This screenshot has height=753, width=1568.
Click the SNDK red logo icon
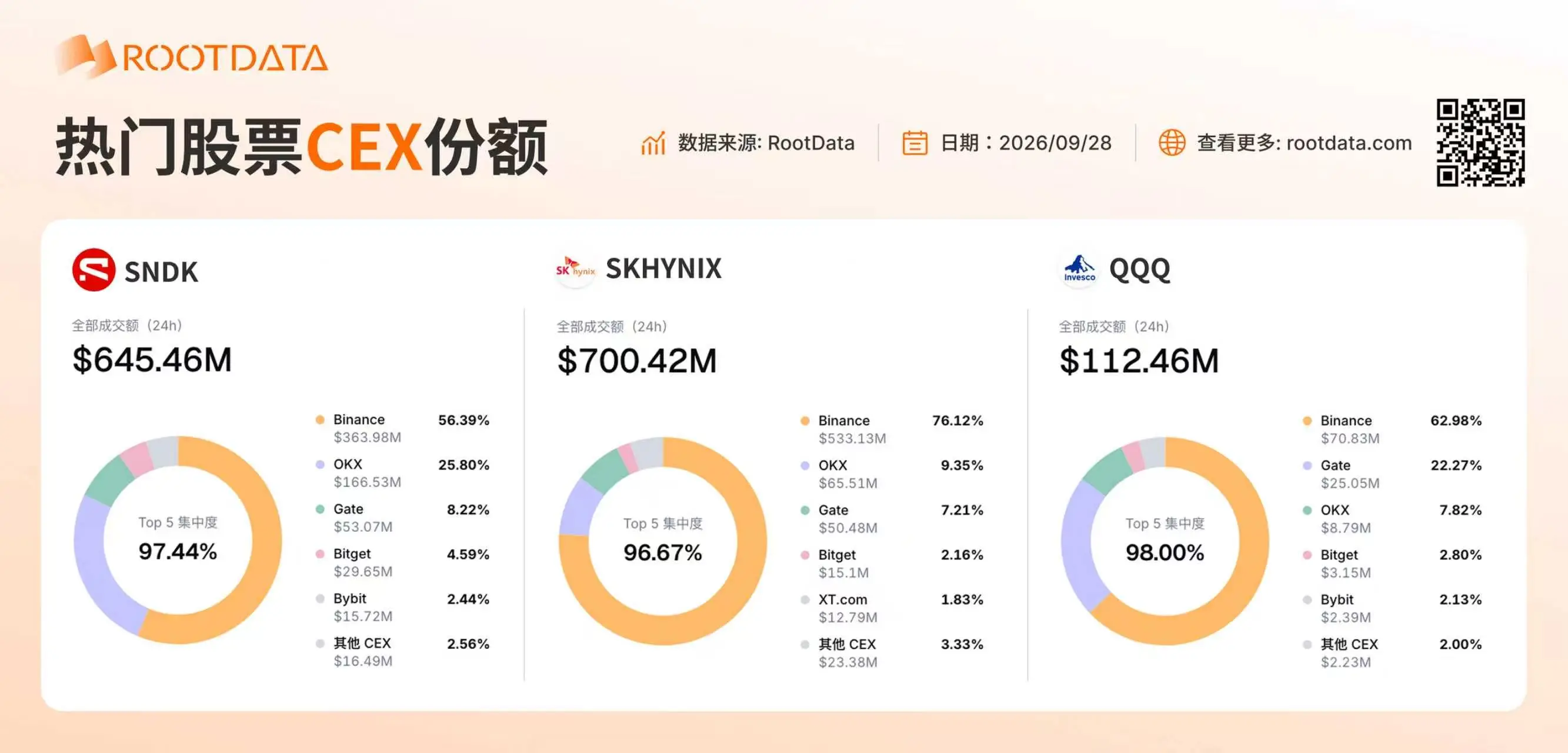(x=94, y=269)
